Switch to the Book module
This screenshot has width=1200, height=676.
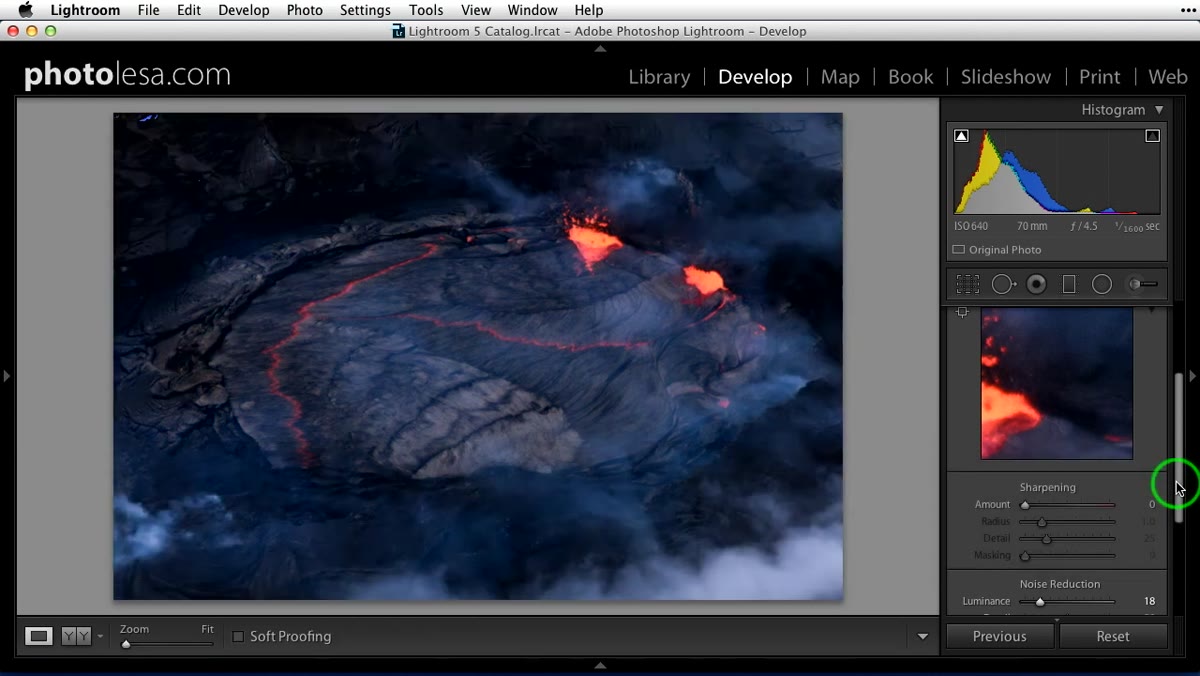pos(910,77)
